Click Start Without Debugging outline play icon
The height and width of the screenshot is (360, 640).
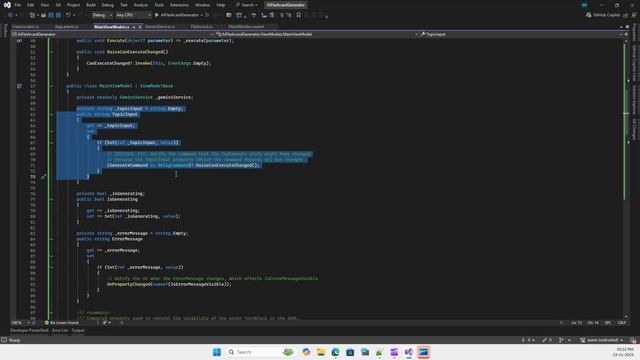(x=207, y=15)
